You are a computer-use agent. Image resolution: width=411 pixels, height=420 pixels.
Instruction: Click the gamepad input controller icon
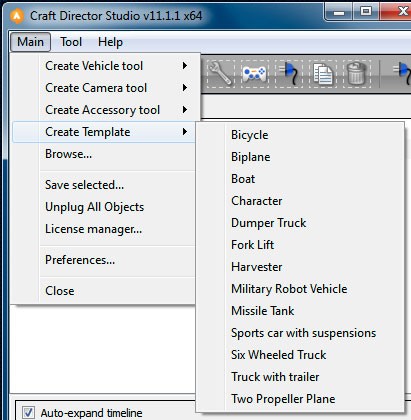pyautogui.click(x=254, y=74)
